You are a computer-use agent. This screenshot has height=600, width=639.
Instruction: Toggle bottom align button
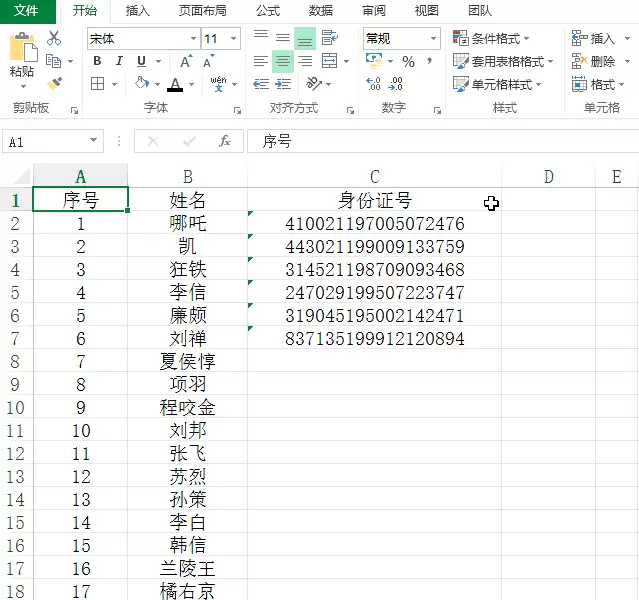(305, 38)
